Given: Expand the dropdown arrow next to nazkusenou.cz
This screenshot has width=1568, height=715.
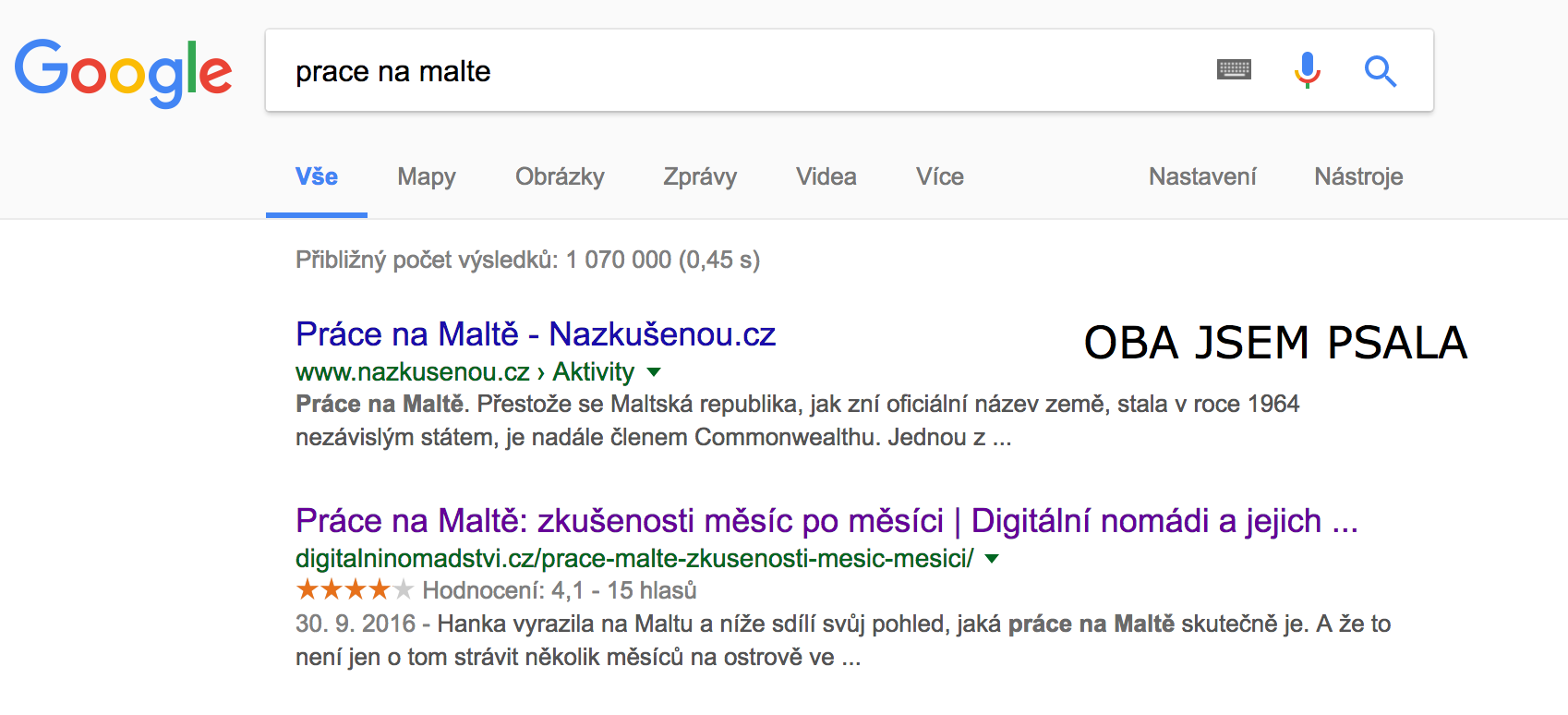Looking at the screenshot, I should 654,372.
